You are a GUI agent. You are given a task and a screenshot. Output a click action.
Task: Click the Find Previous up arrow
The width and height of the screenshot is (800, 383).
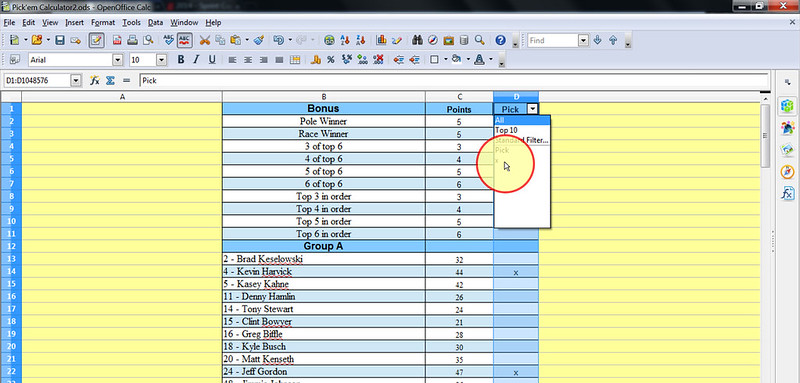tap(614, 40)
